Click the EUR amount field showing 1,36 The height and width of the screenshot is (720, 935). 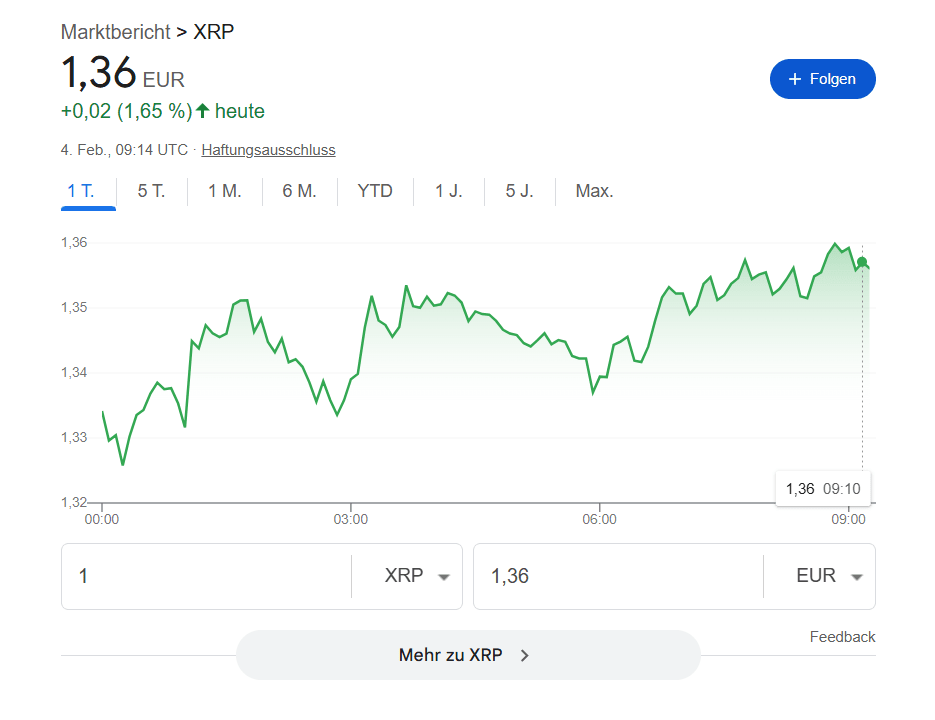tap(618, 576)
